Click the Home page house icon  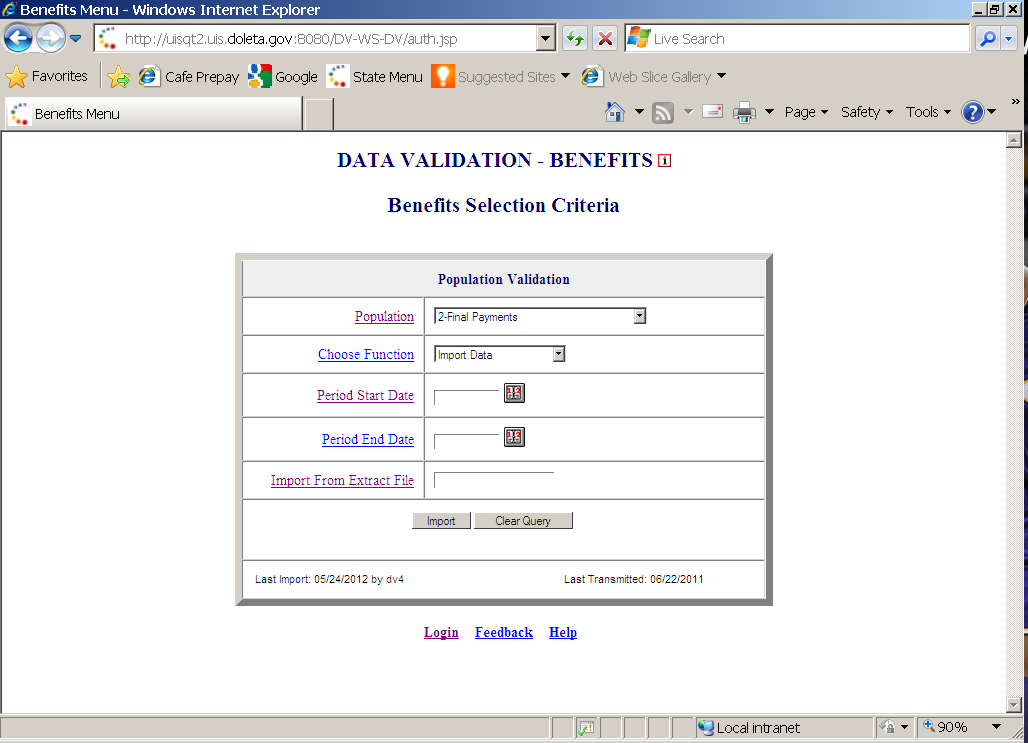point(614,112)
